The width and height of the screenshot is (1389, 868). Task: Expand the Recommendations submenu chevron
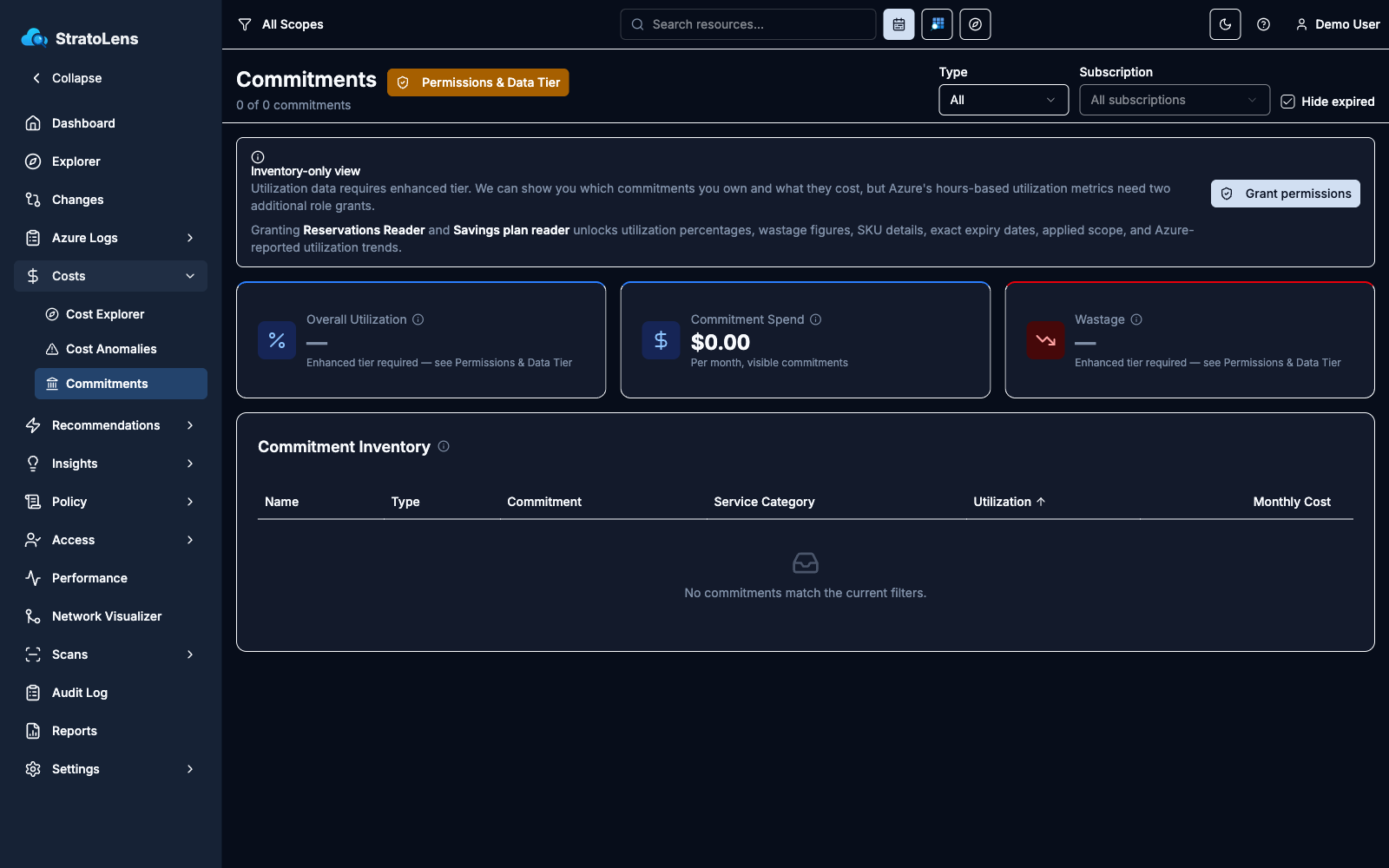190,425
